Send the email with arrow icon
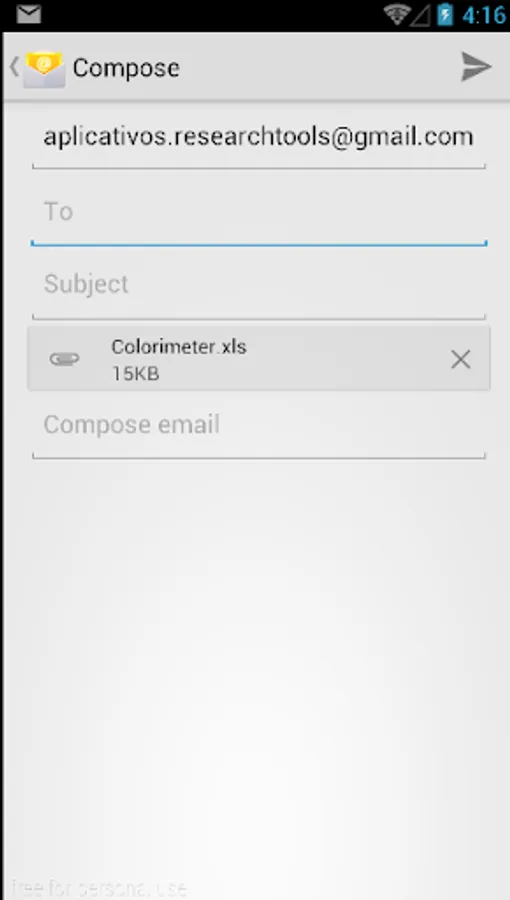 pyautogui.click(x=476, y=67)
